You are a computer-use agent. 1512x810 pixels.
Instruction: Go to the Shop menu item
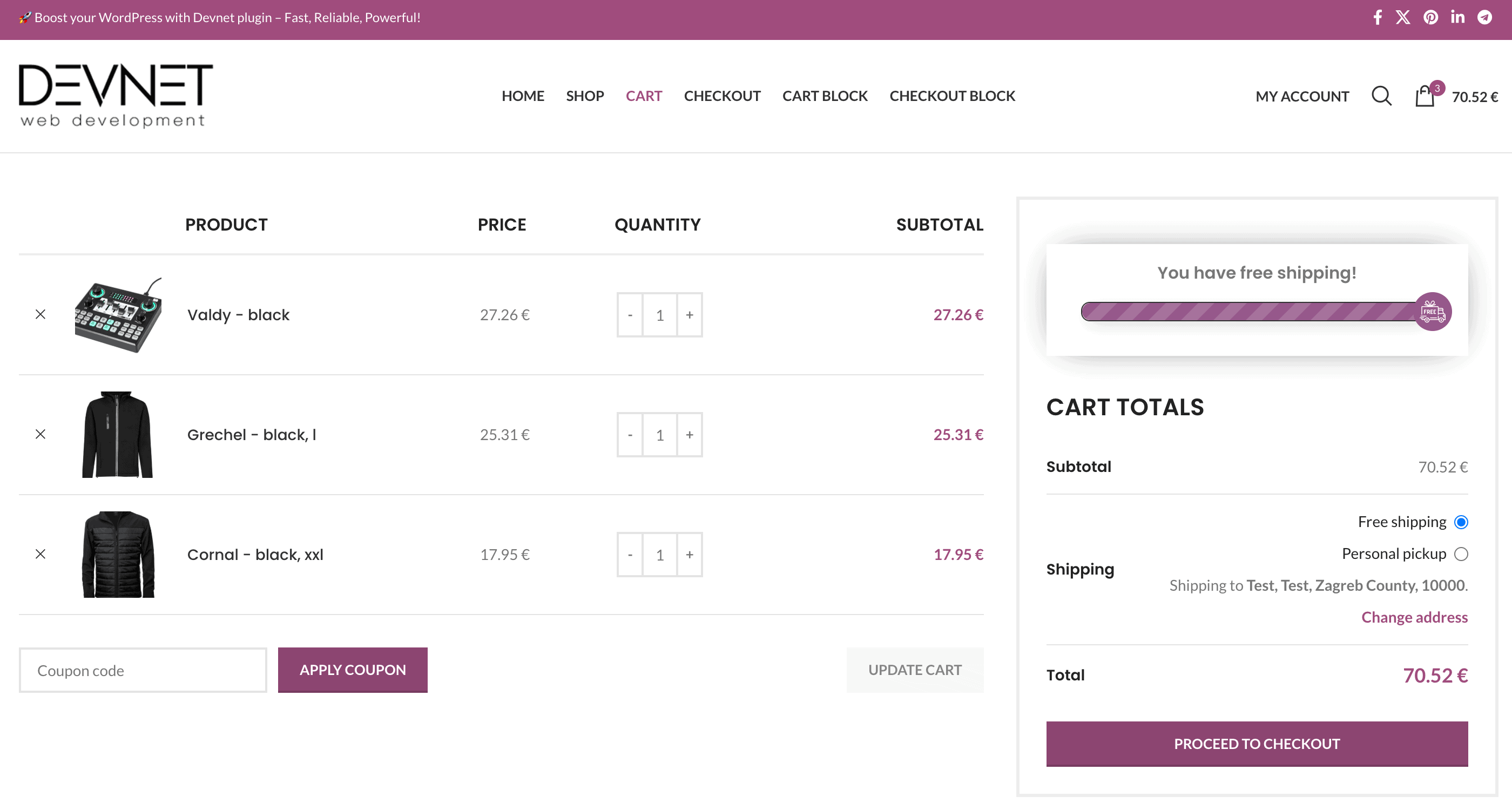585,96
